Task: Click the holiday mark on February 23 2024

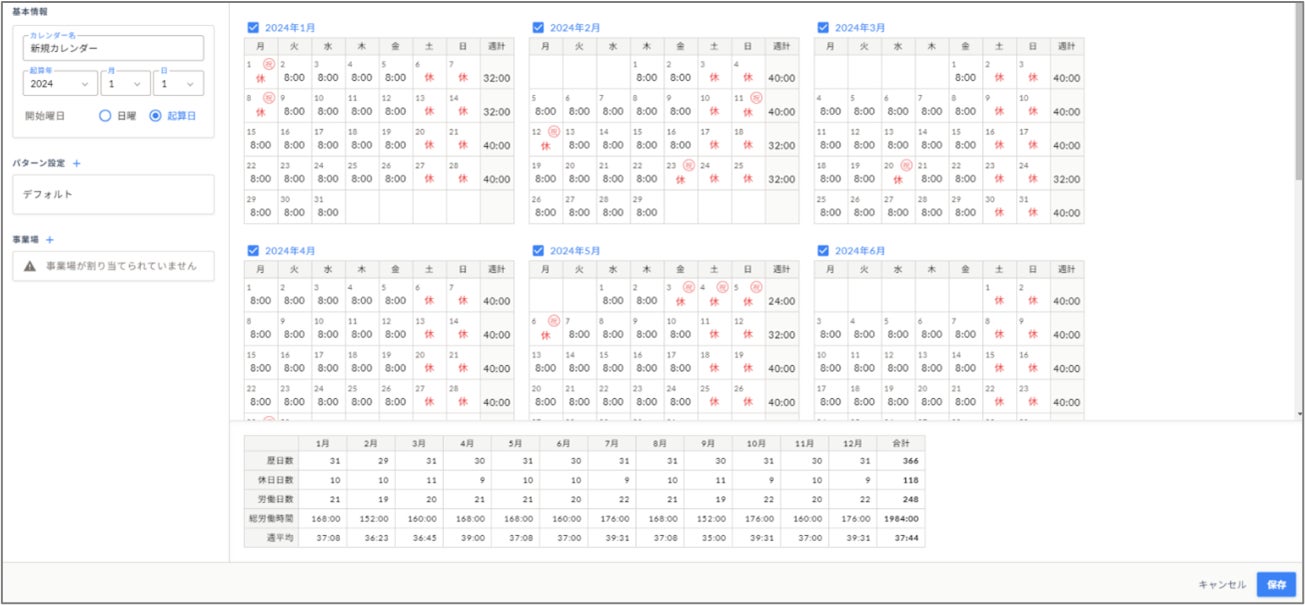Action: (687, 166)
